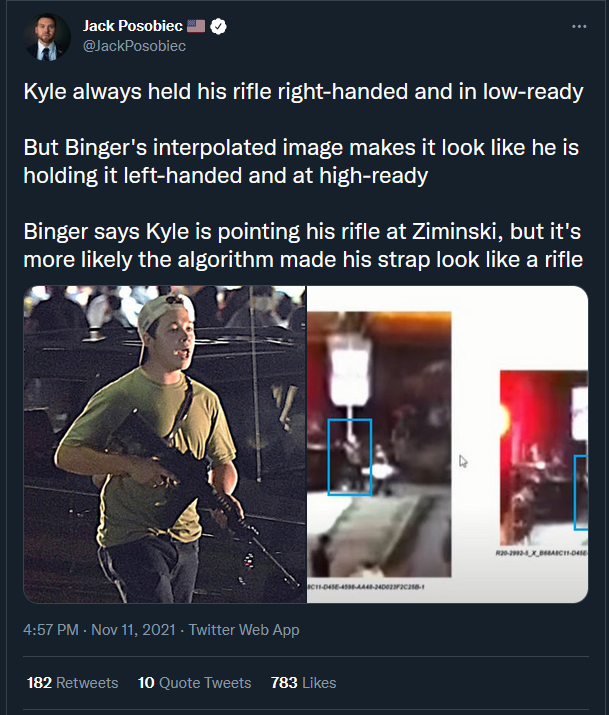Image resolution: width=609 pixels, height=715 pixels.
Task: Open the three-dot more options menu
Action: pos(579,26)
